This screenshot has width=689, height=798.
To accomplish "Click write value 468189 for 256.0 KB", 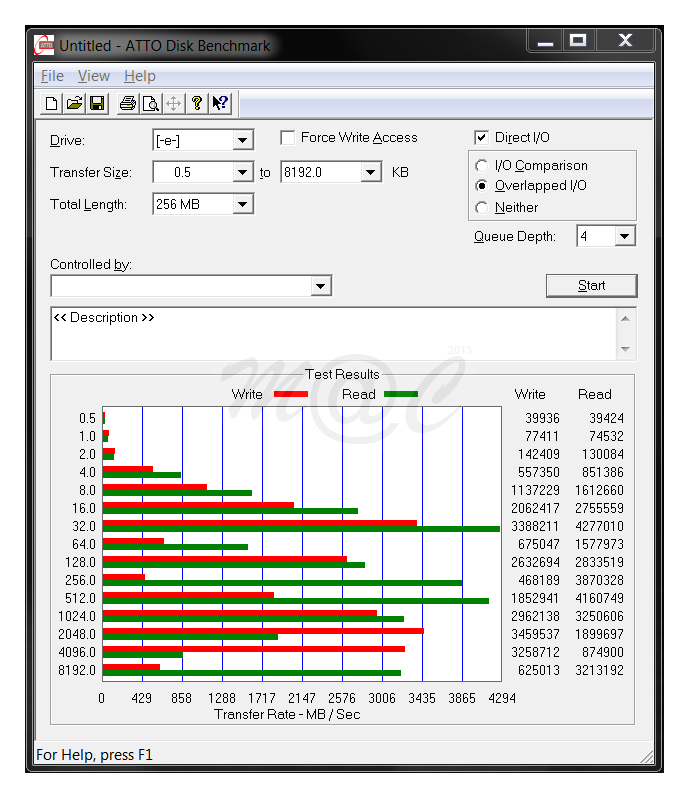I will tap(538, 580).
